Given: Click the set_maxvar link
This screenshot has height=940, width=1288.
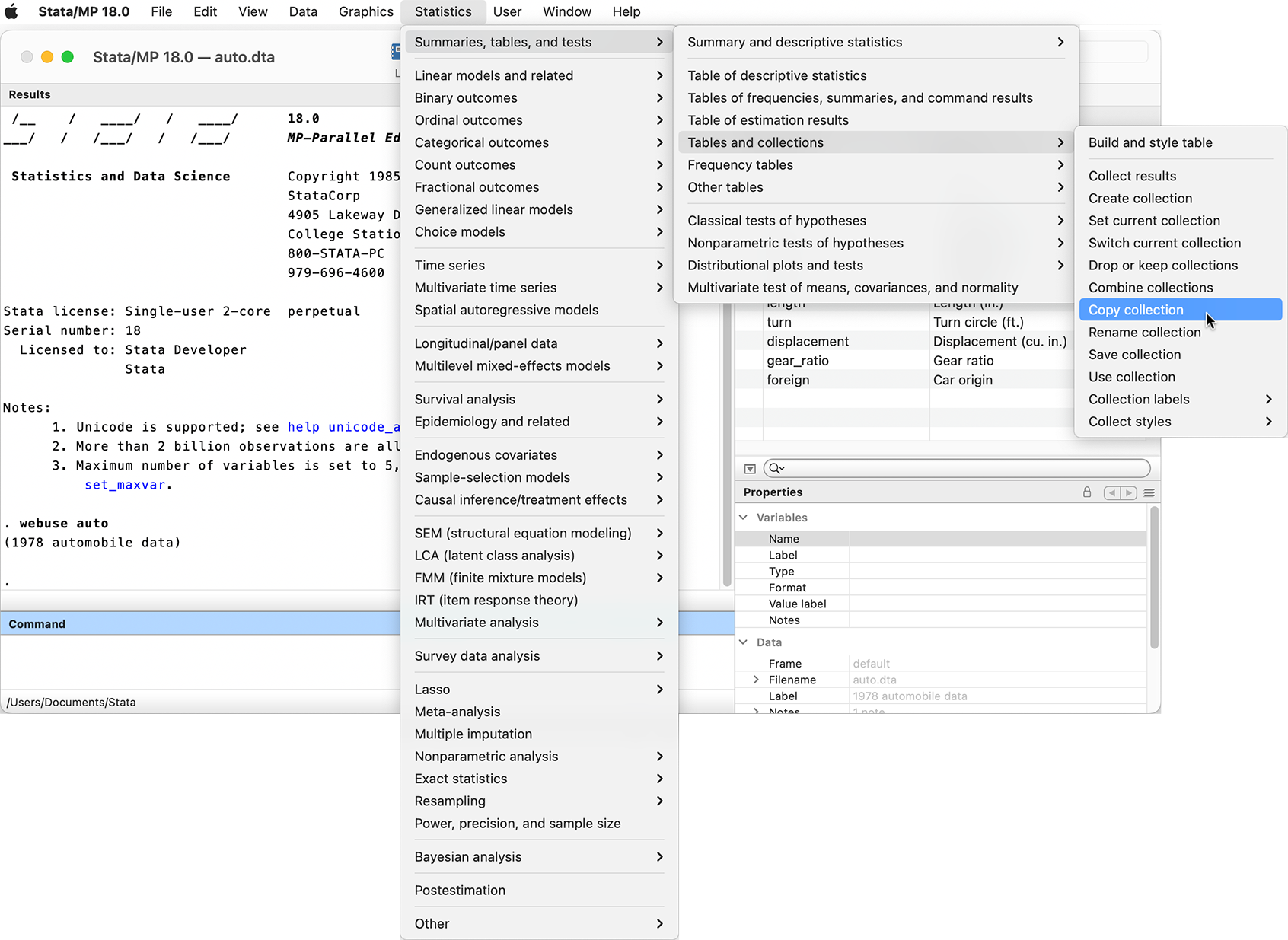Looking at the screenshot, I should [125, 485].
